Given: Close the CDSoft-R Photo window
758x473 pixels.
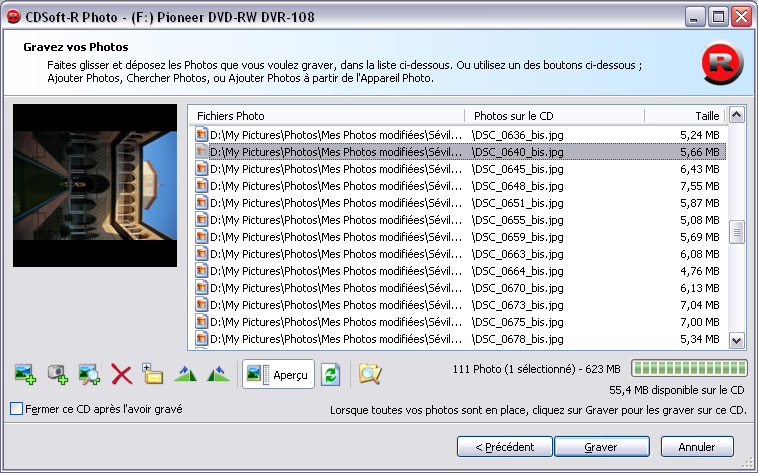Looking at the screenshot, I should (x=742, y=17).
